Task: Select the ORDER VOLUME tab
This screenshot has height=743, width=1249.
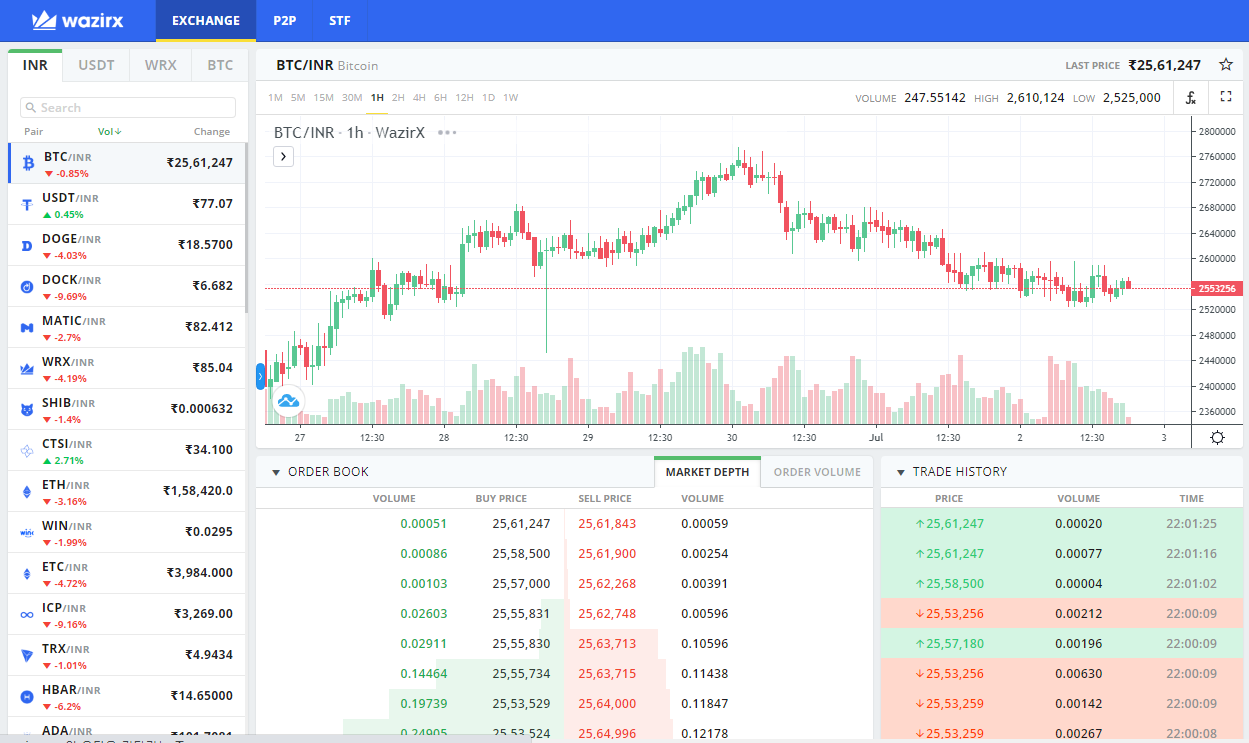Action: click(x=817, y=472)
